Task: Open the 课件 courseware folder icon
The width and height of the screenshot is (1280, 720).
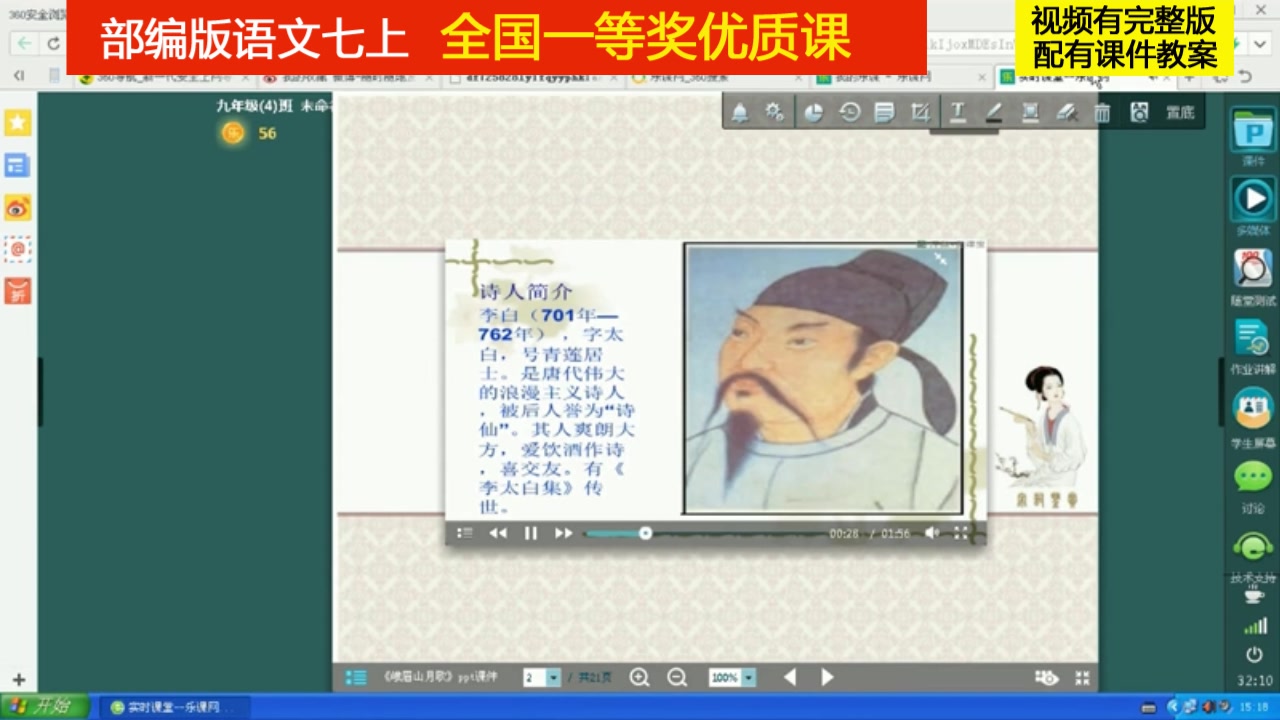Action: 1253,131
